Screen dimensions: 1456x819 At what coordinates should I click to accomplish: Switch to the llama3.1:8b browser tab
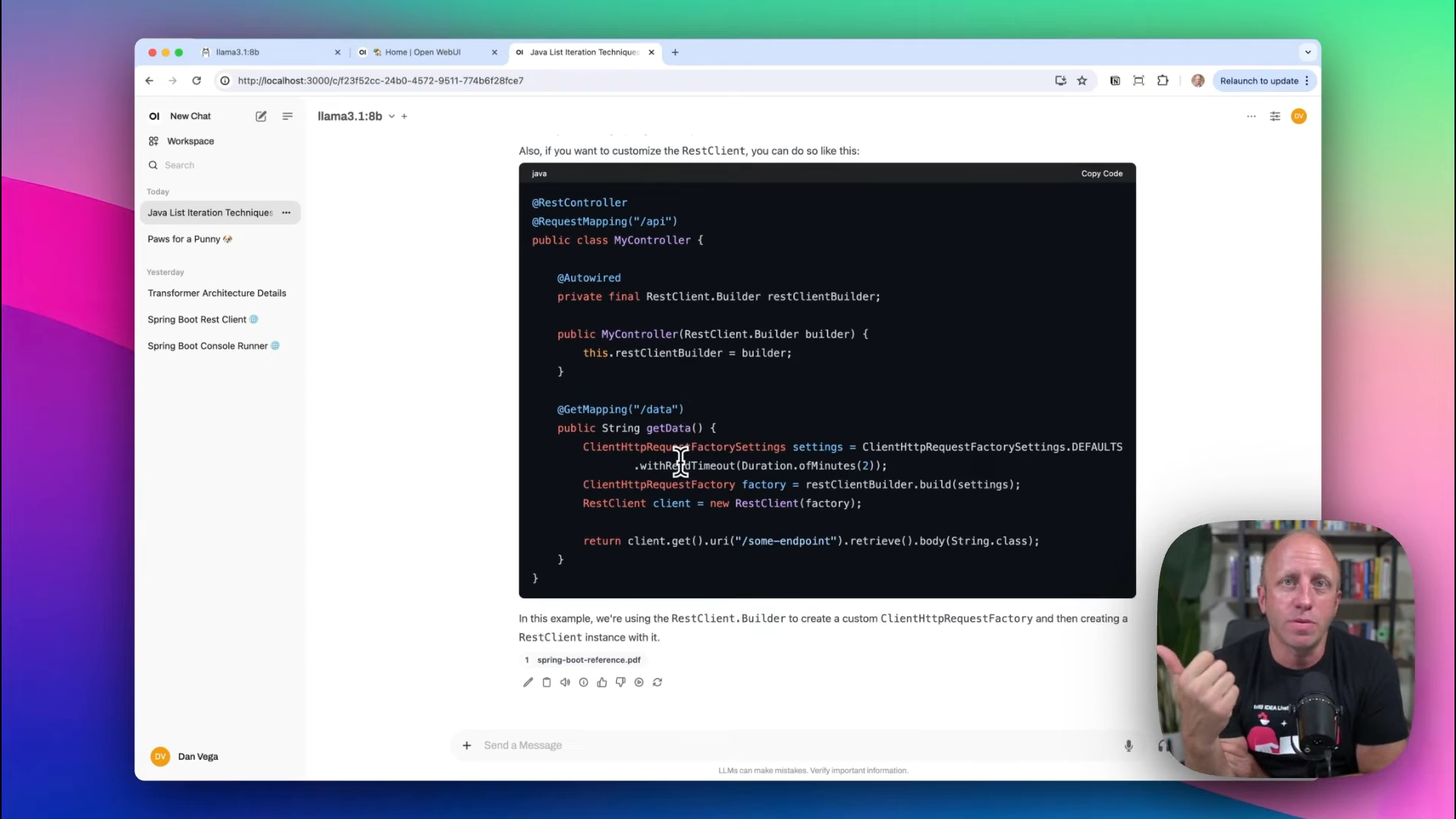tap(237, 52)
